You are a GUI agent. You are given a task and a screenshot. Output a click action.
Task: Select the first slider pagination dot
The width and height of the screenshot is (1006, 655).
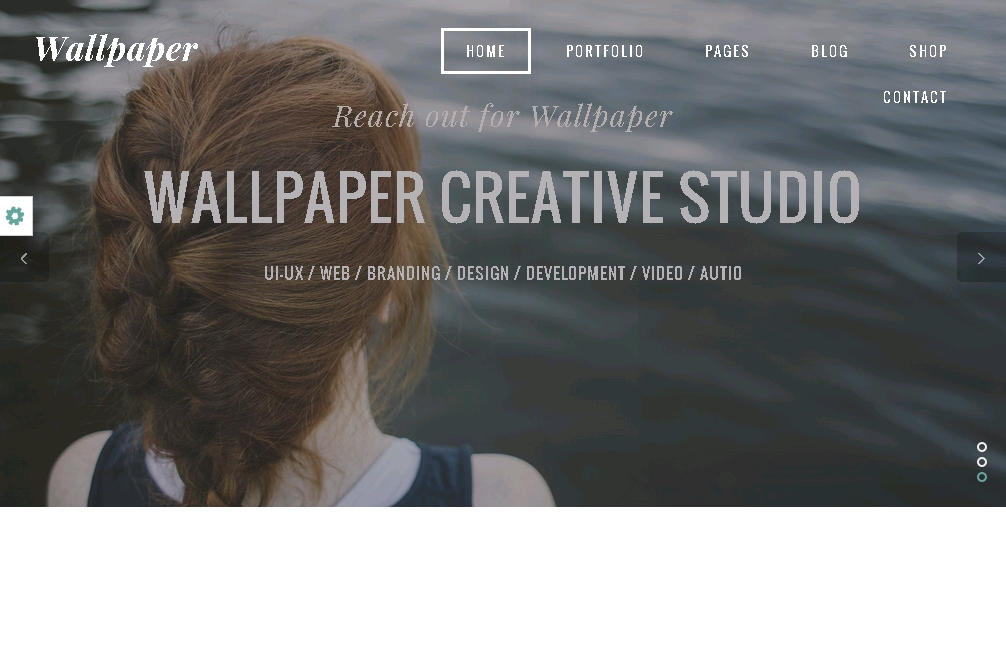click(982, 447)
